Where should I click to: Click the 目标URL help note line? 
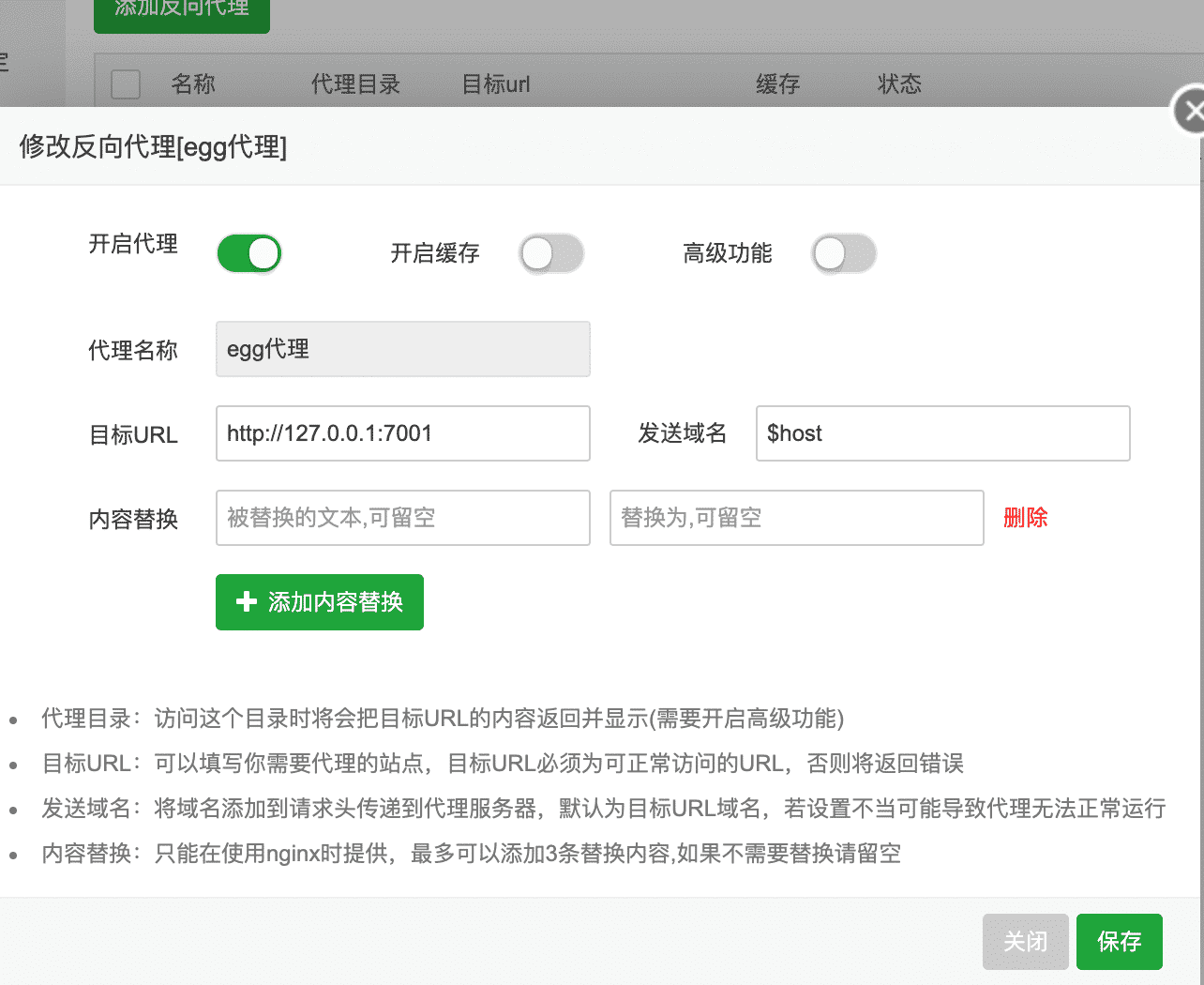tap(503, 764)
